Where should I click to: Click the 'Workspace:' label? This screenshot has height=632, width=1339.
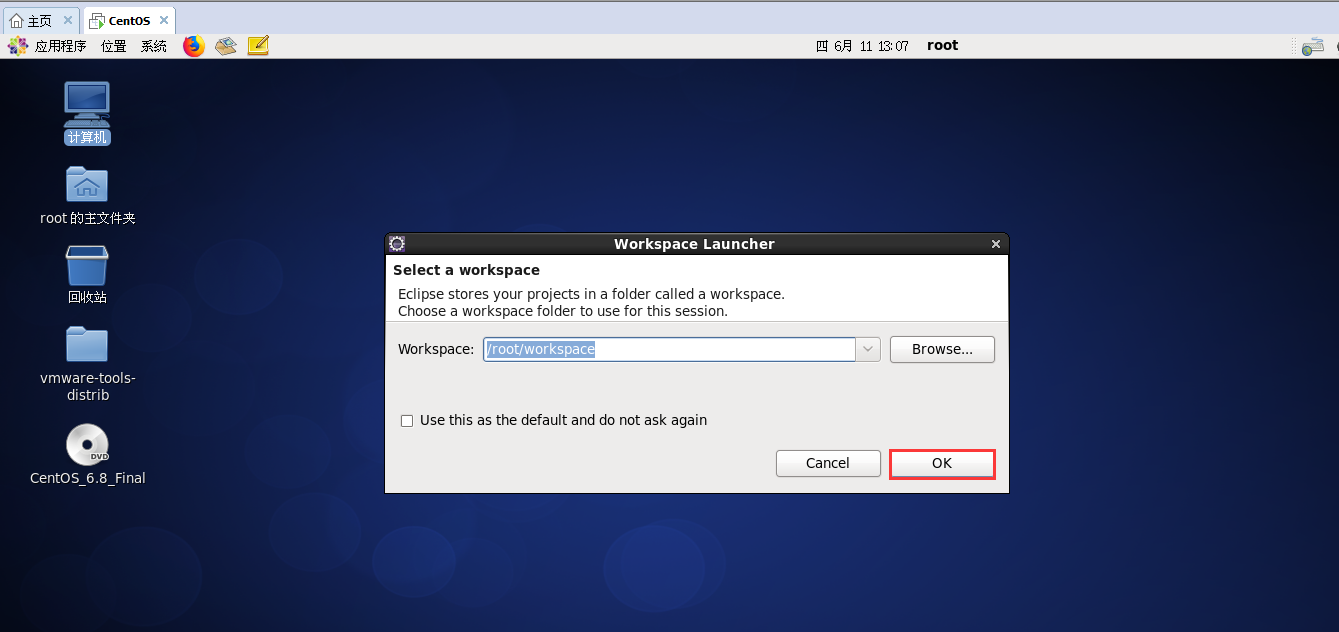pos(436,349)
